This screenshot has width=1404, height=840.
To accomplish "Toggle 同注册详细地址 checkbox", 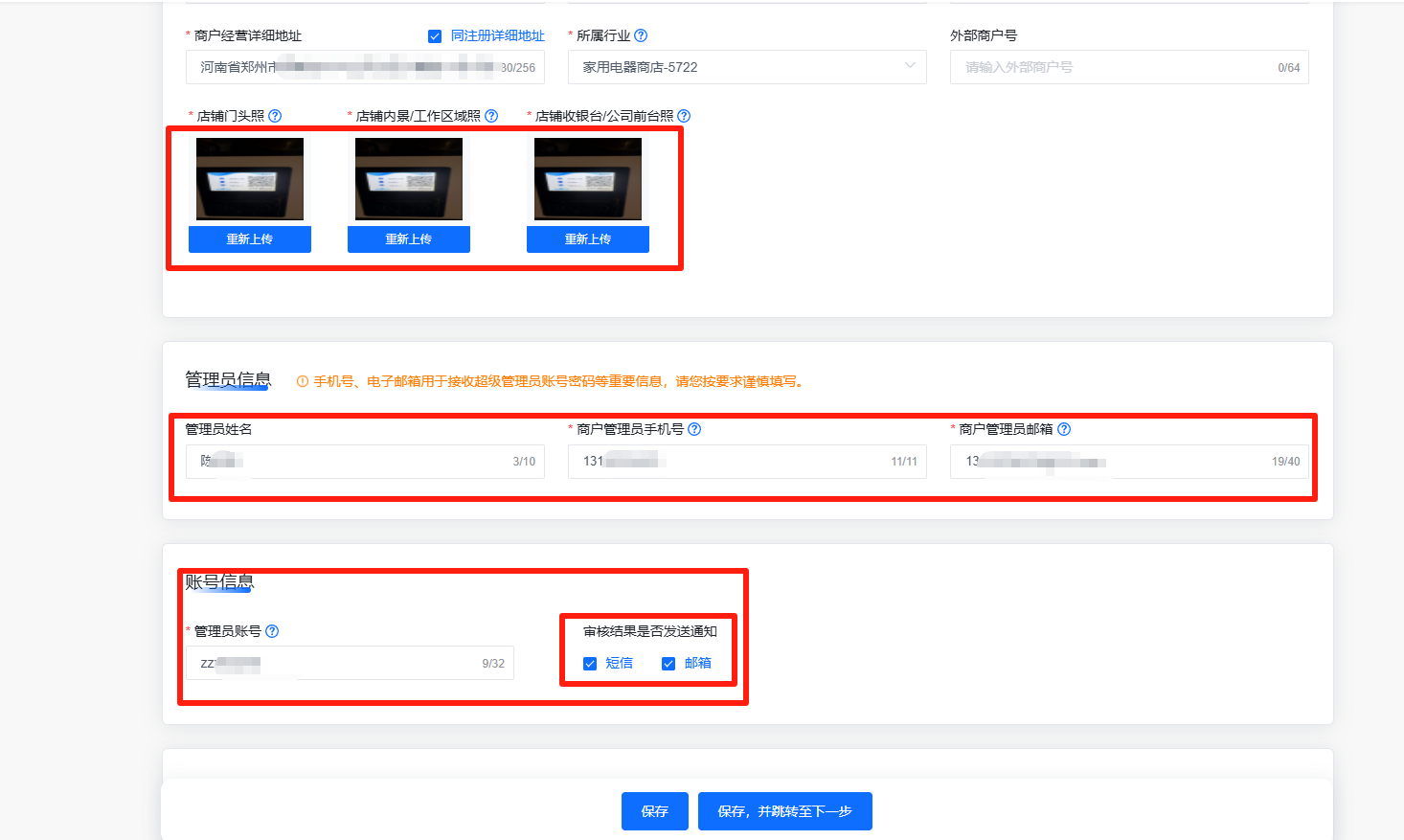I will click(435, 36).
